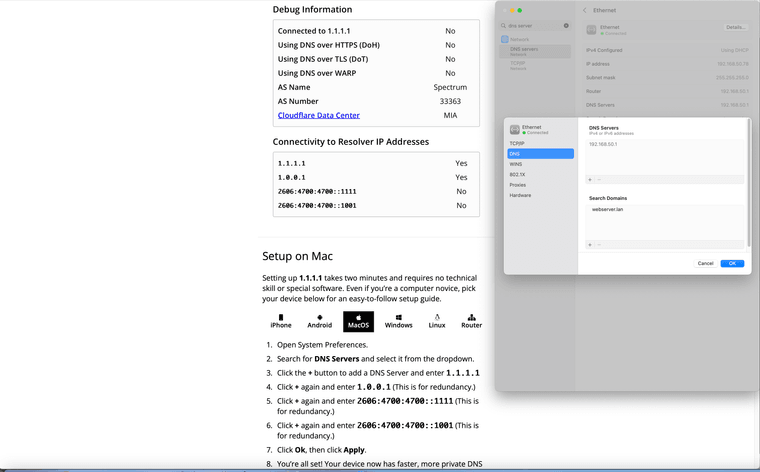
Task: Click 2606:4700:4700::1111 in the Connectivity table
Action: (x=317, y=191)
